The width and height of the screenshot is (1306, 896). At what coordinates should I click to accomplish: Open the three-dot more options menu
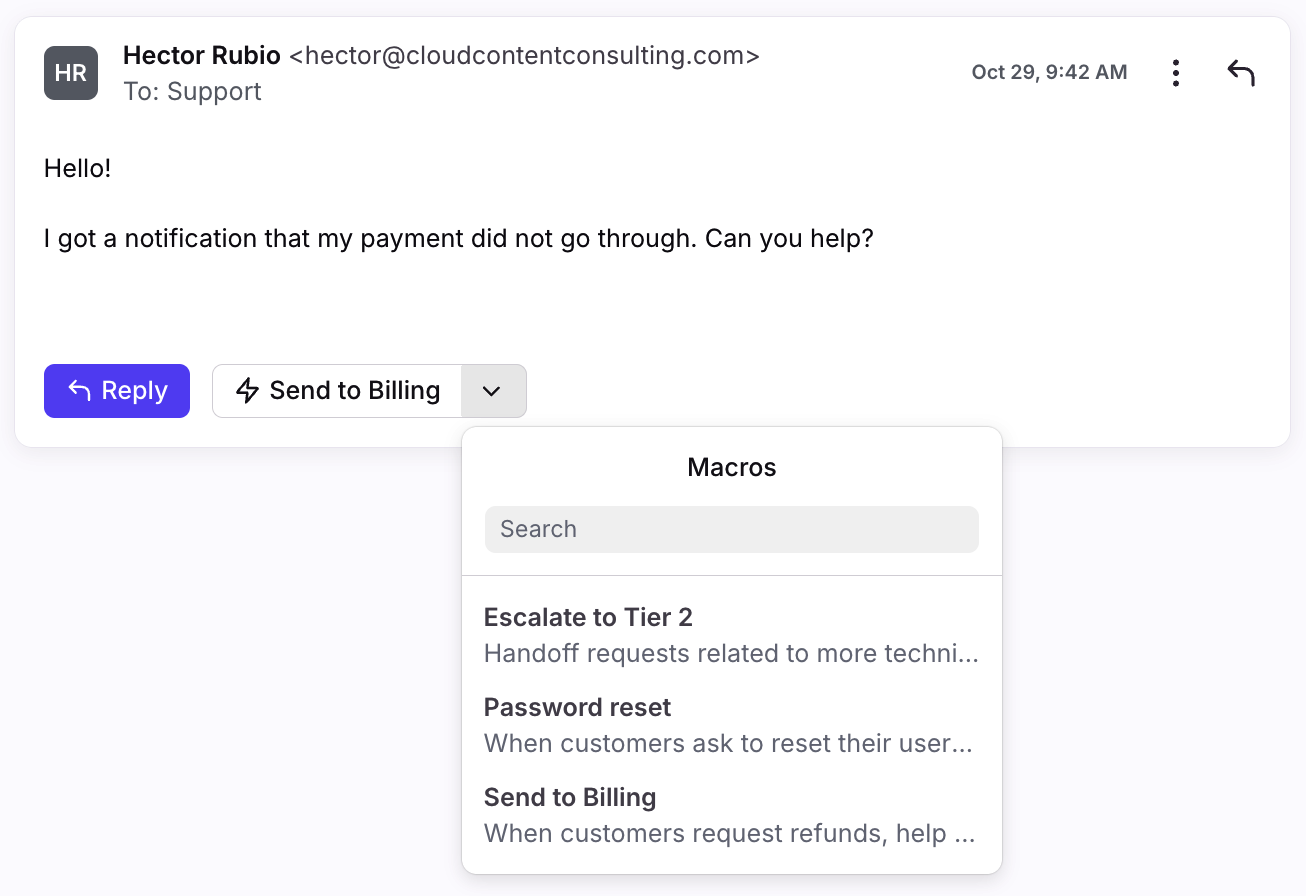(x=1176, y=73)
